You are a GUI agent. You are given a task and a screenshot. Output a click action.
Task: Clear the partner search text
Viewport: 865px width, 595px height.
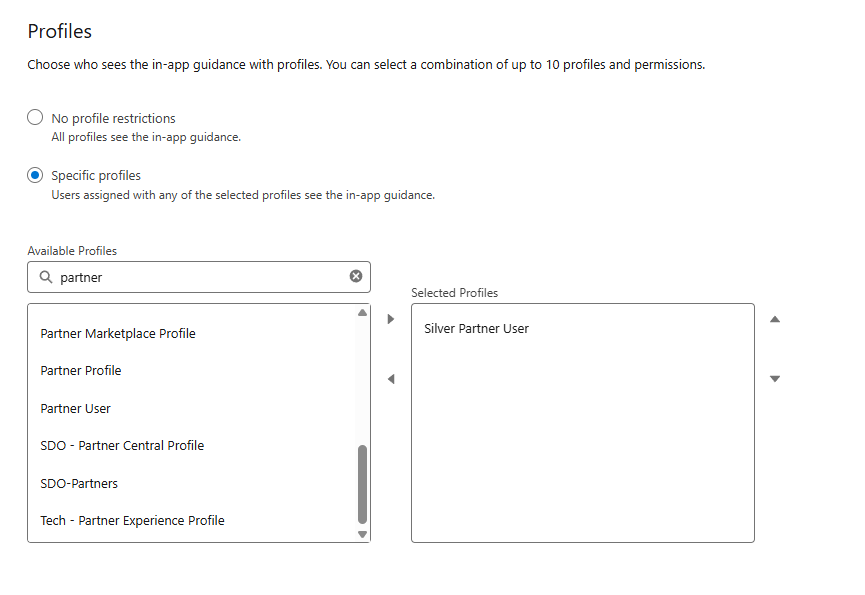[356, 277]
